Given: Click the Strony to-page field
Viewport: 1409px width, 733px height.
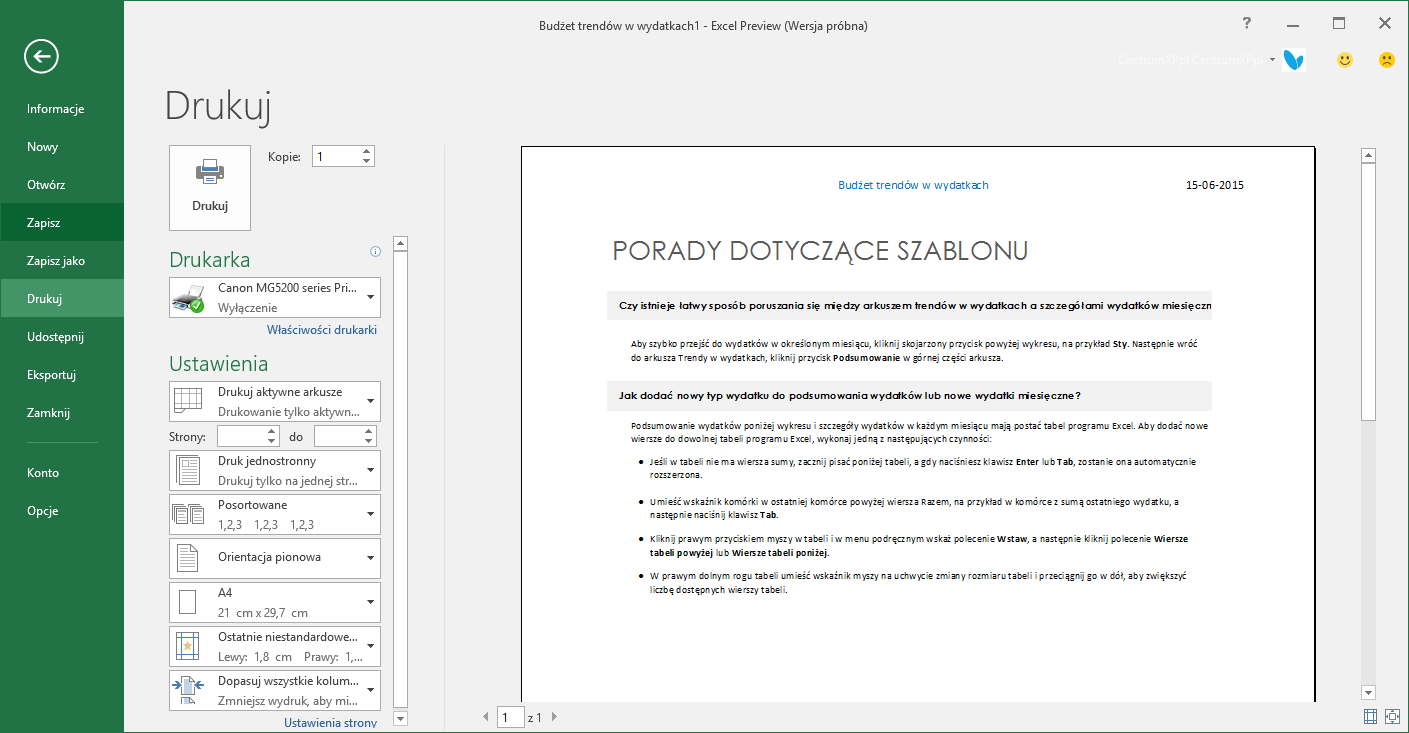Looking at the screenshot, I should pos(338,436).
